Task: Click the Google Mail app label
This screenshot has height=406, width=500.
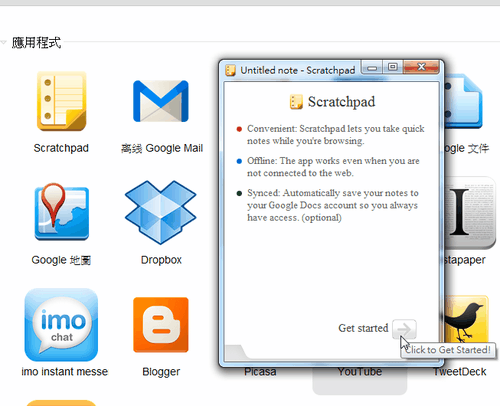Action: tap(162, 148)
